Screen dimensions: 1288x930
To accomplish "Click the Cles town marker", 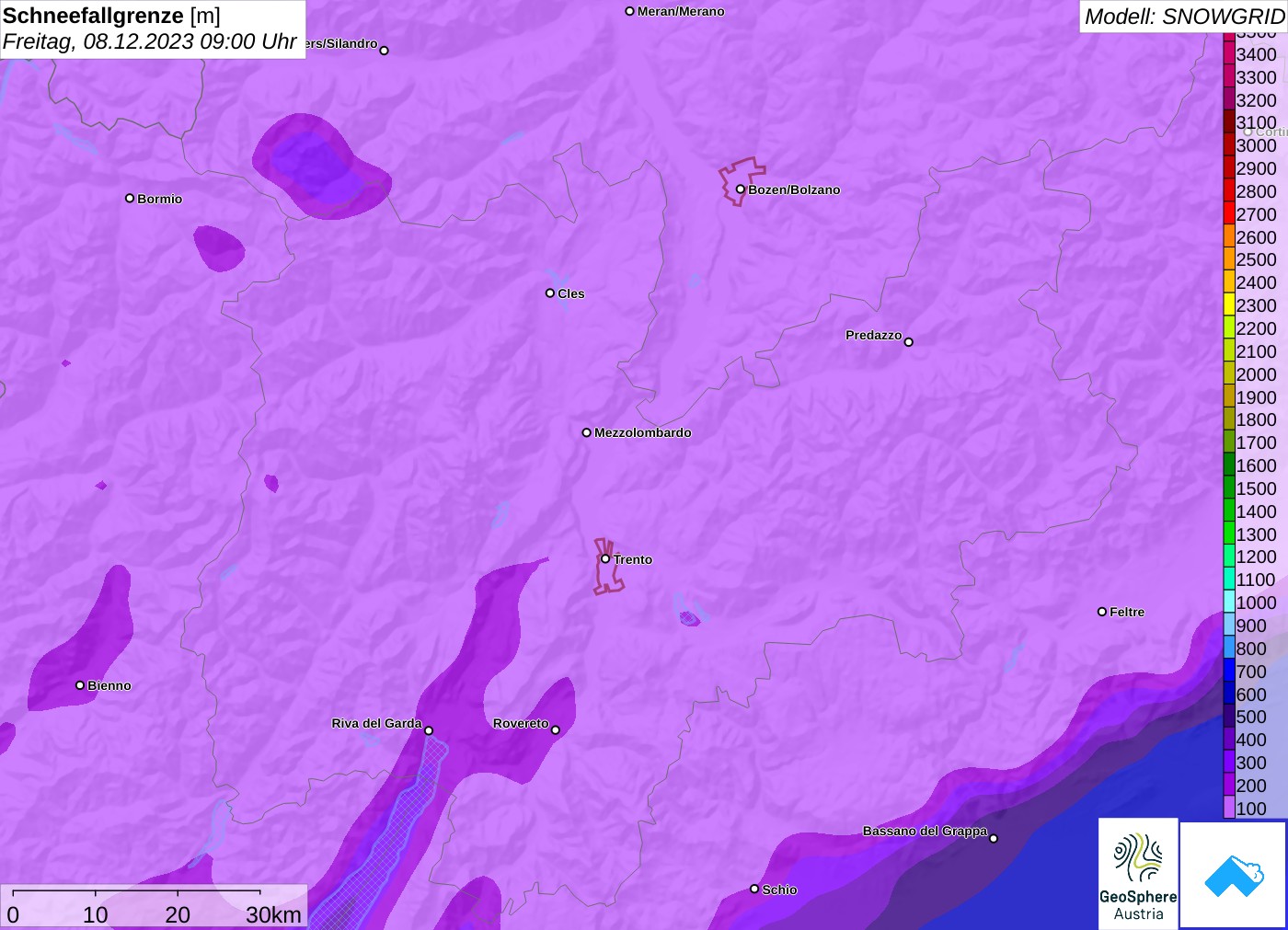I will coord(550,293).
